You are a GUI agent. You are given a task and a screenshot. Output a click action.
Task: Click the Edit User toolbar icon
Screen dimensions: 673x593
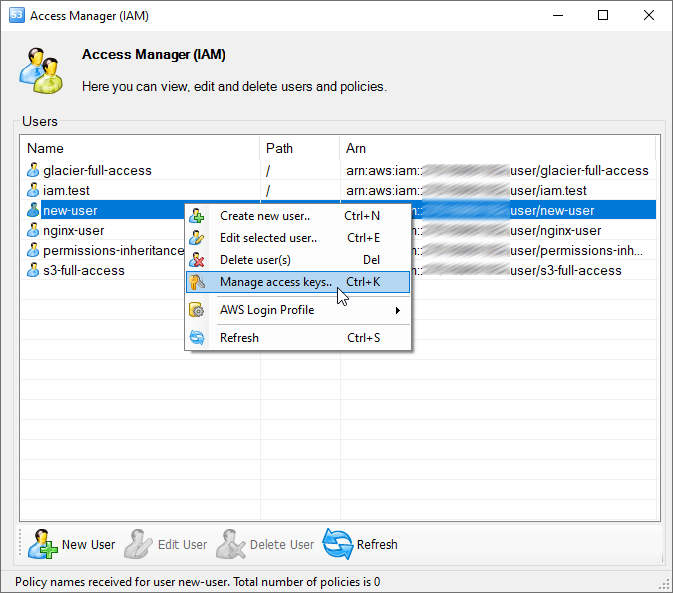point(138,544)
